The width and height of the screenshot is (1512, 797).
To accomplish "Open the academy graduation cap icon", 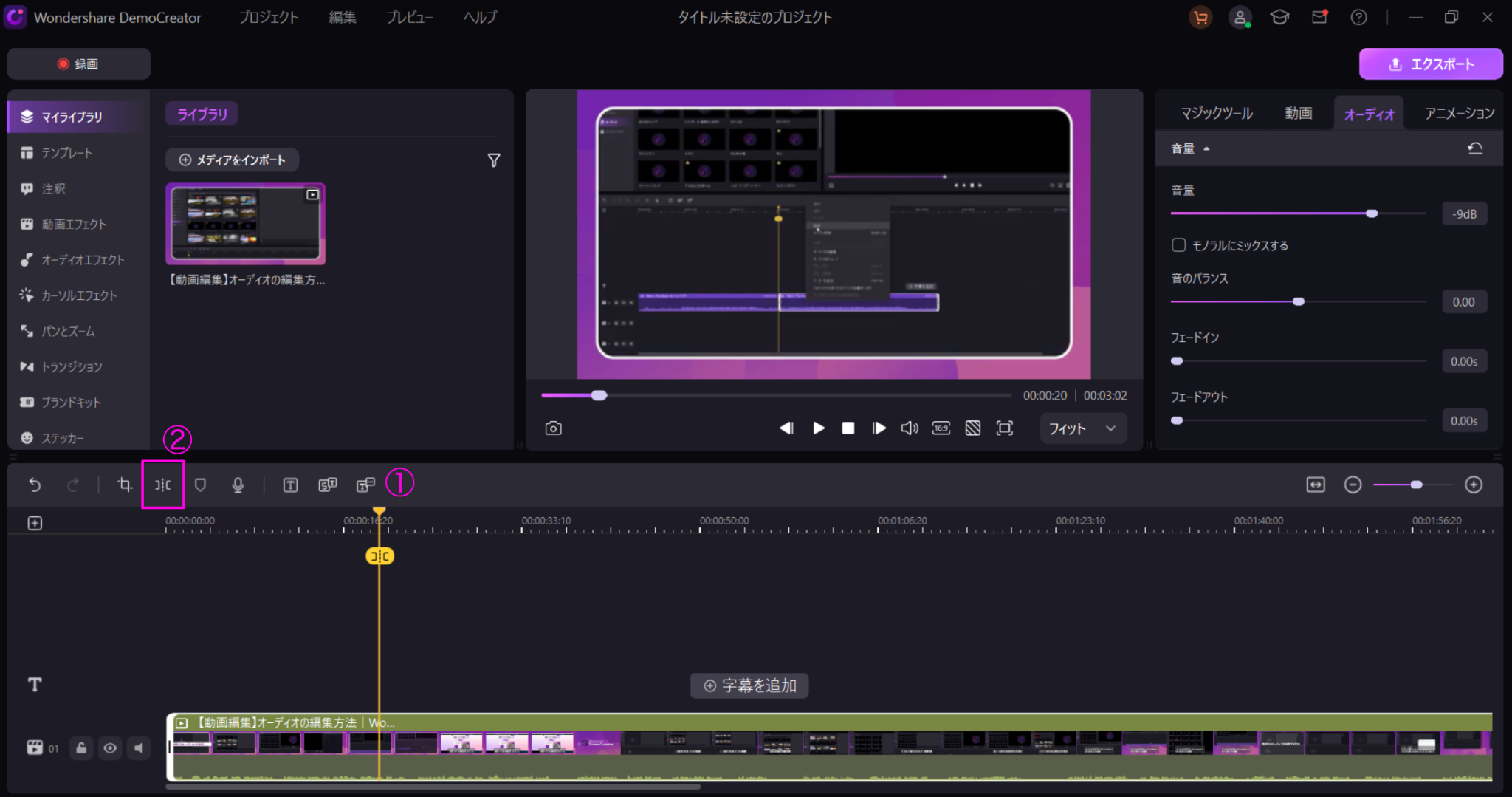I will coord(1279,17).
